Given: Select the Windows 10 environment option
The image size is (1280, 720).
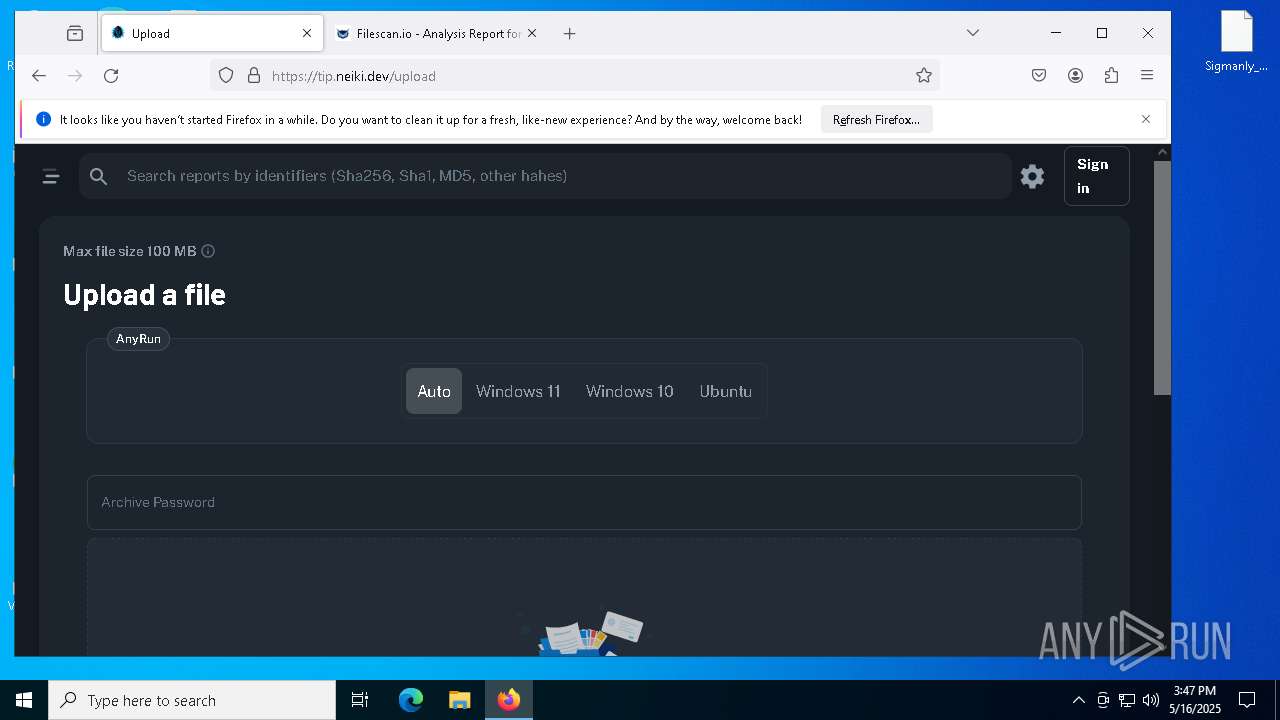Looking at the screenshot, I should tap(630, 391).
